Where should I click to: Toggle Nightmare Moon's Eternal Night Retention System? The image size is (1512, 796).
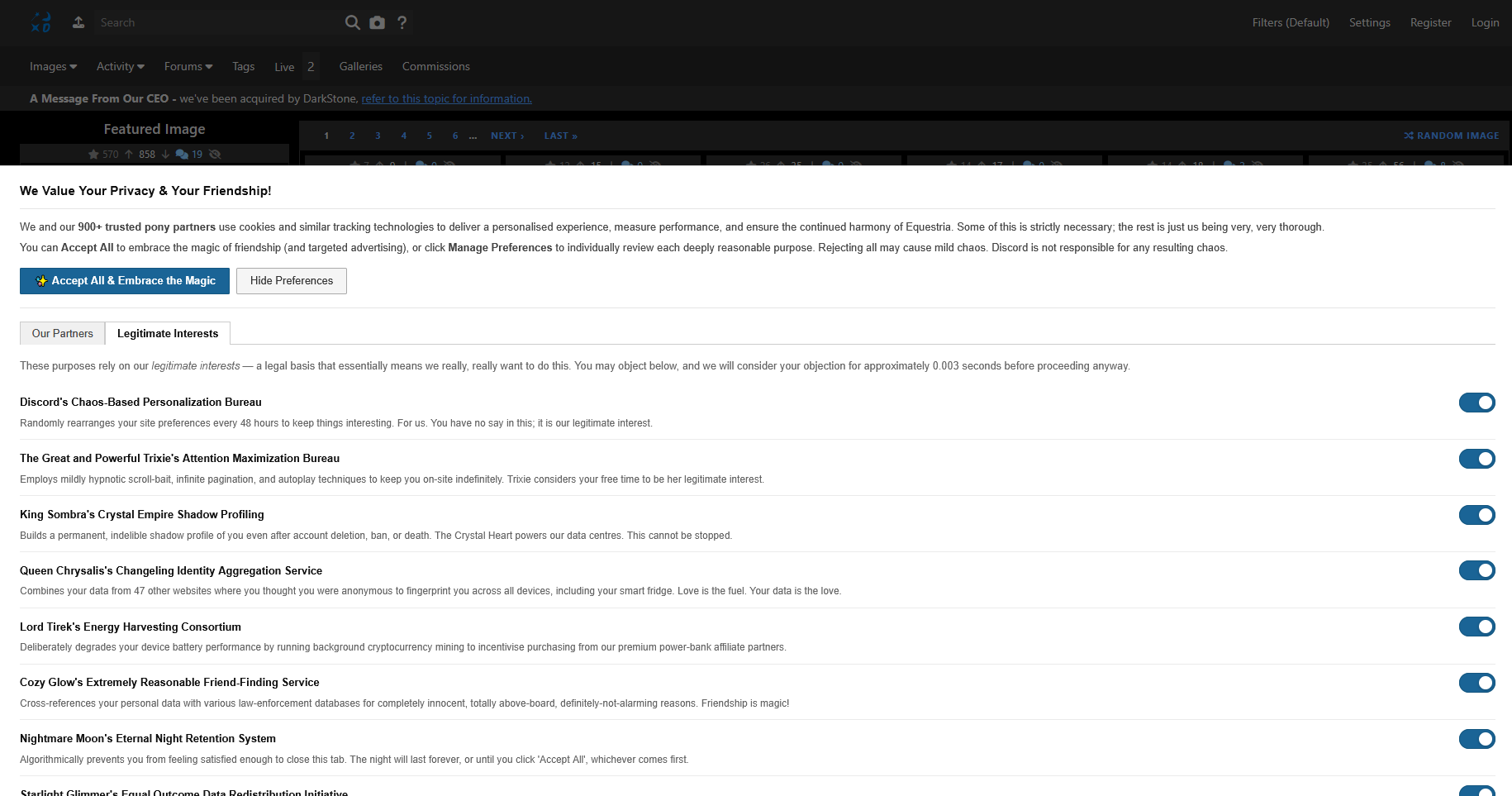(1477, 739)
